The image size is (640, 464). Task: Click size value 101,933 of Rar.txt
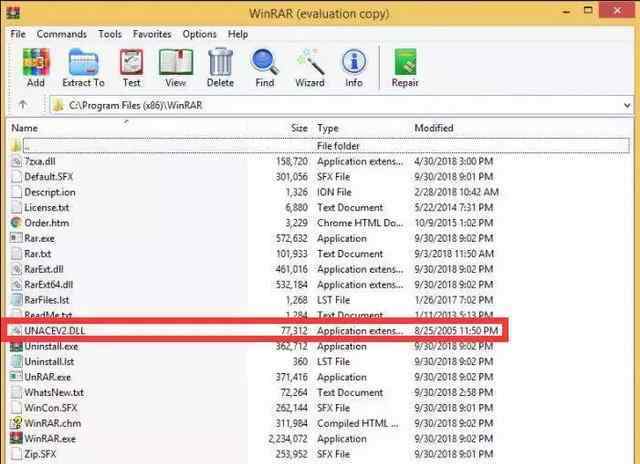pyautogui.click(x=292, y=254)
